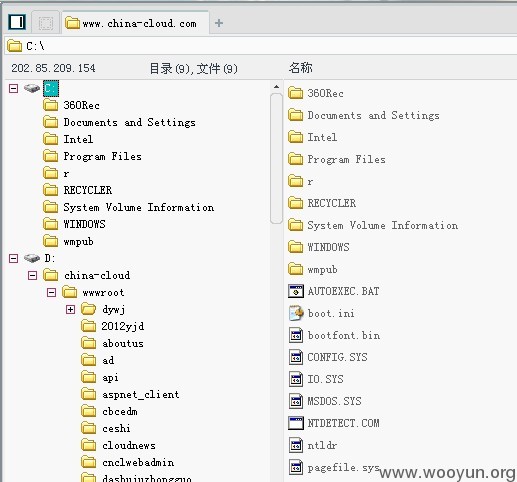Select the boot.ini file icon
Image resolution: width=517 pixels, height=482 pixels.
pos(296,313)
